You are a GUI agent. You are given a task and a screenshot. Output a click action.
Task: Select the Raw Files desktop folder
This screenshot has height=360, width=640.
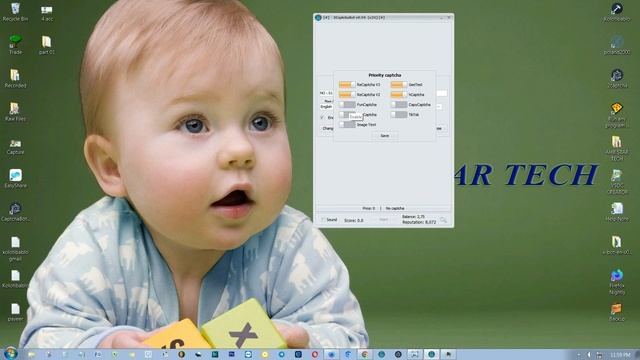(x=15, y=112)
